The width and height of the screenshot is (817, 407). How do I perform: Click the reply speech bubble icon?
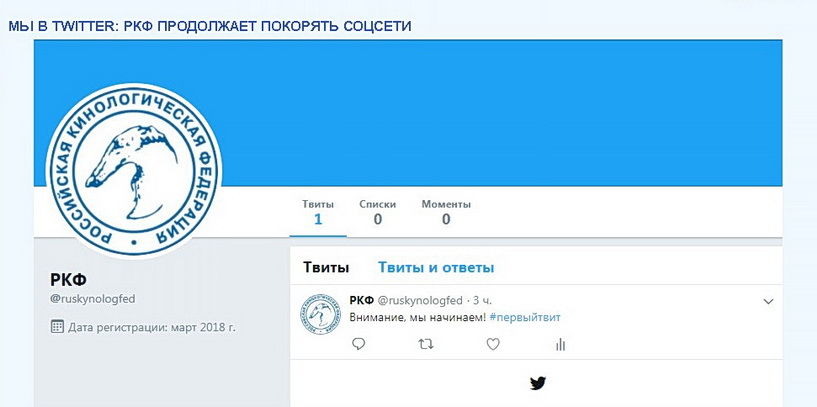(358, 344)
